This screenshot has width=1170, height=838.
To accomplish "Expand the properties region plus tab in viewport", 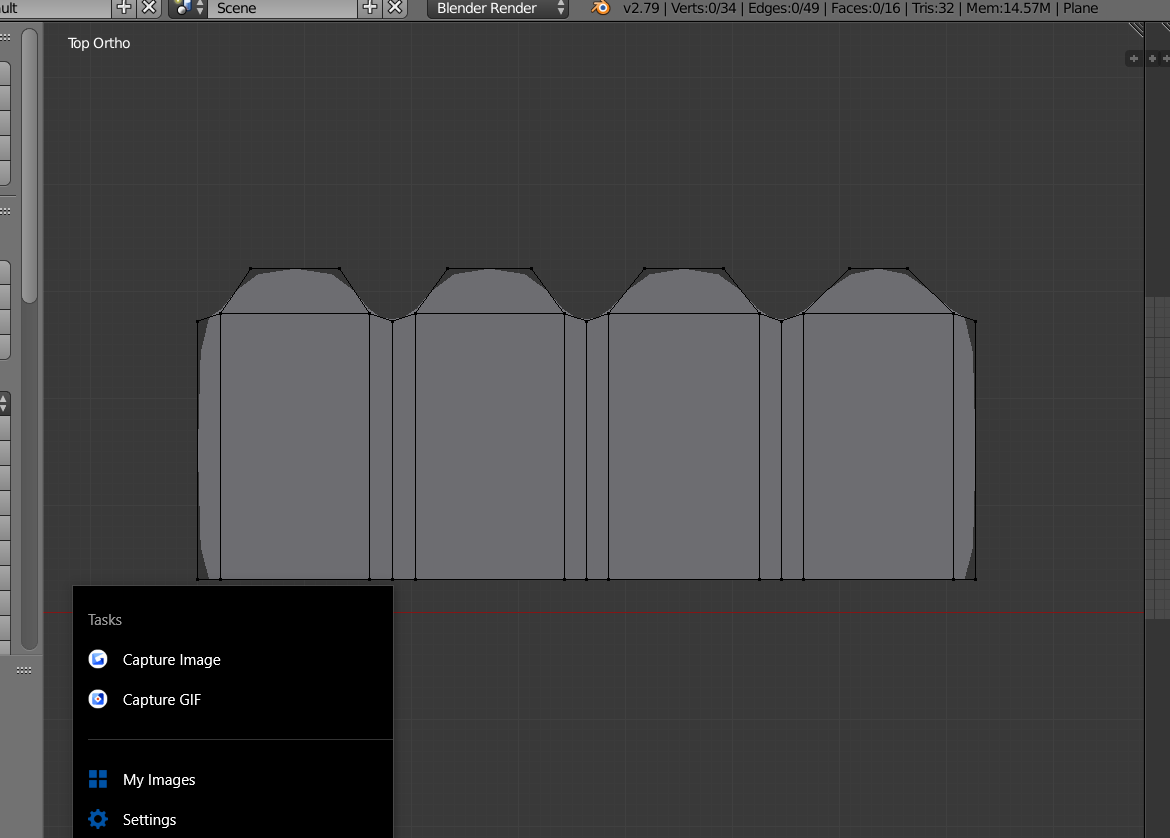I will coord(1134,59).
